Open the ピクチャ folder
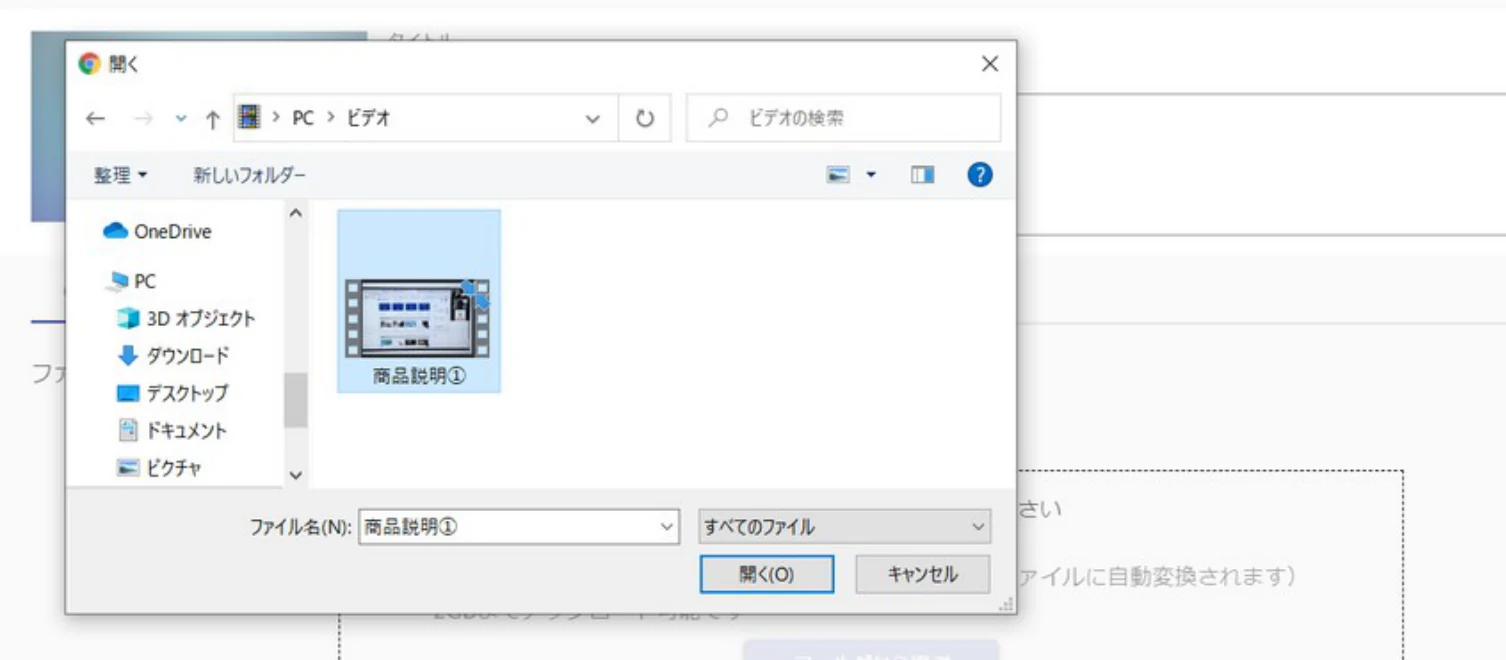 coord(160,467)
